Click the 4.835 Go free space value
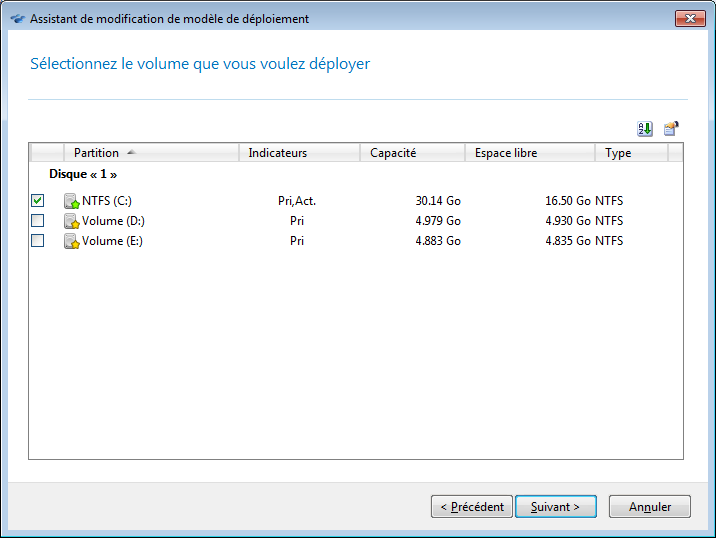This screenshot has height=538, width=716. pyautogui.click(x=568, y=241)
